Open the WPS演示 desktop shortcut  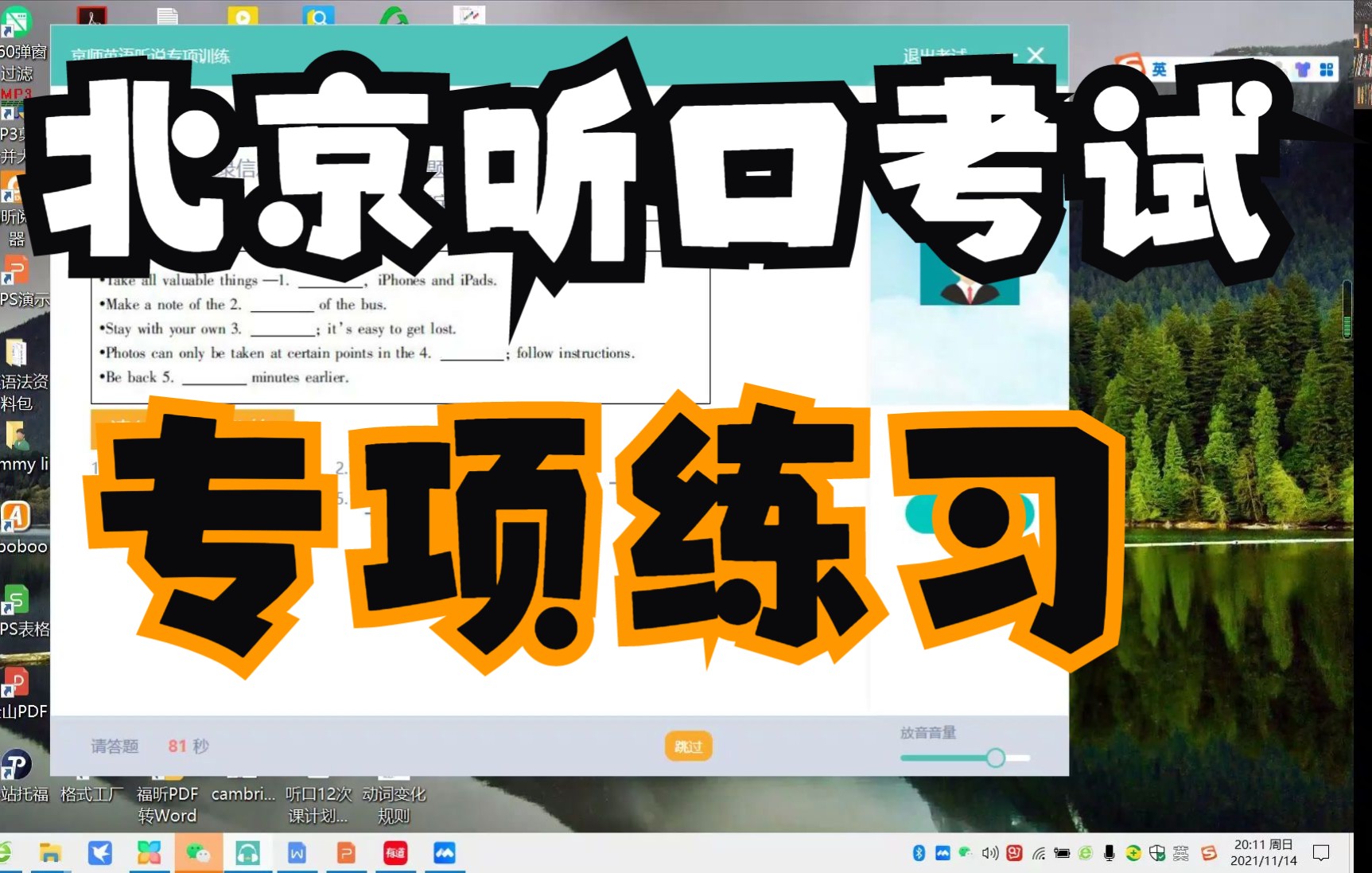tap(20, 280)
